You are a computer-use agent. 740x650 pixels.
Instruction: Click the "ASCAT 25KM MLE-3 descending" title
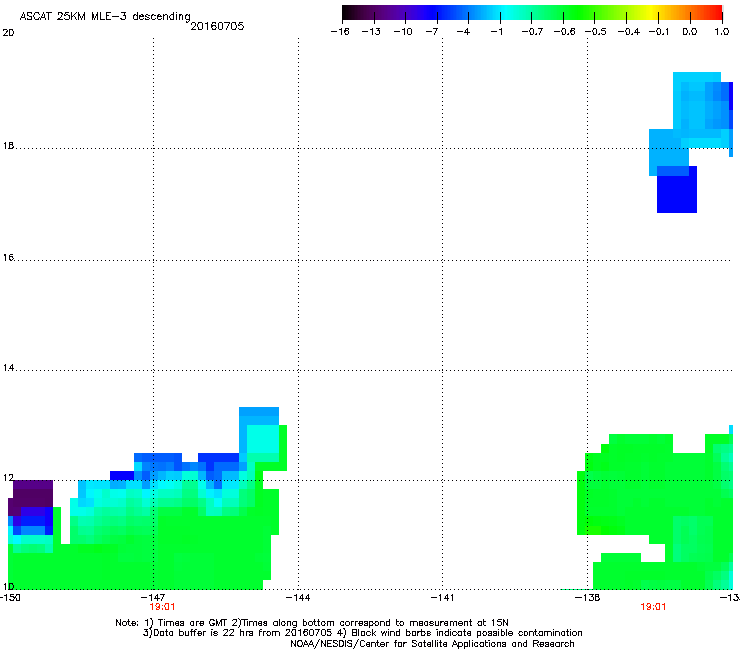pos(105,17)
